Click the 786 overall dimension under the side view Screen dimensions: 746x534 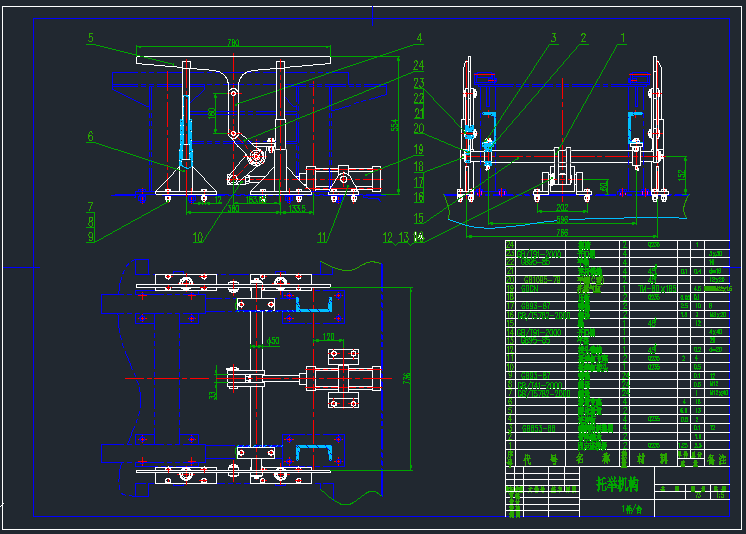click(562, 233)
